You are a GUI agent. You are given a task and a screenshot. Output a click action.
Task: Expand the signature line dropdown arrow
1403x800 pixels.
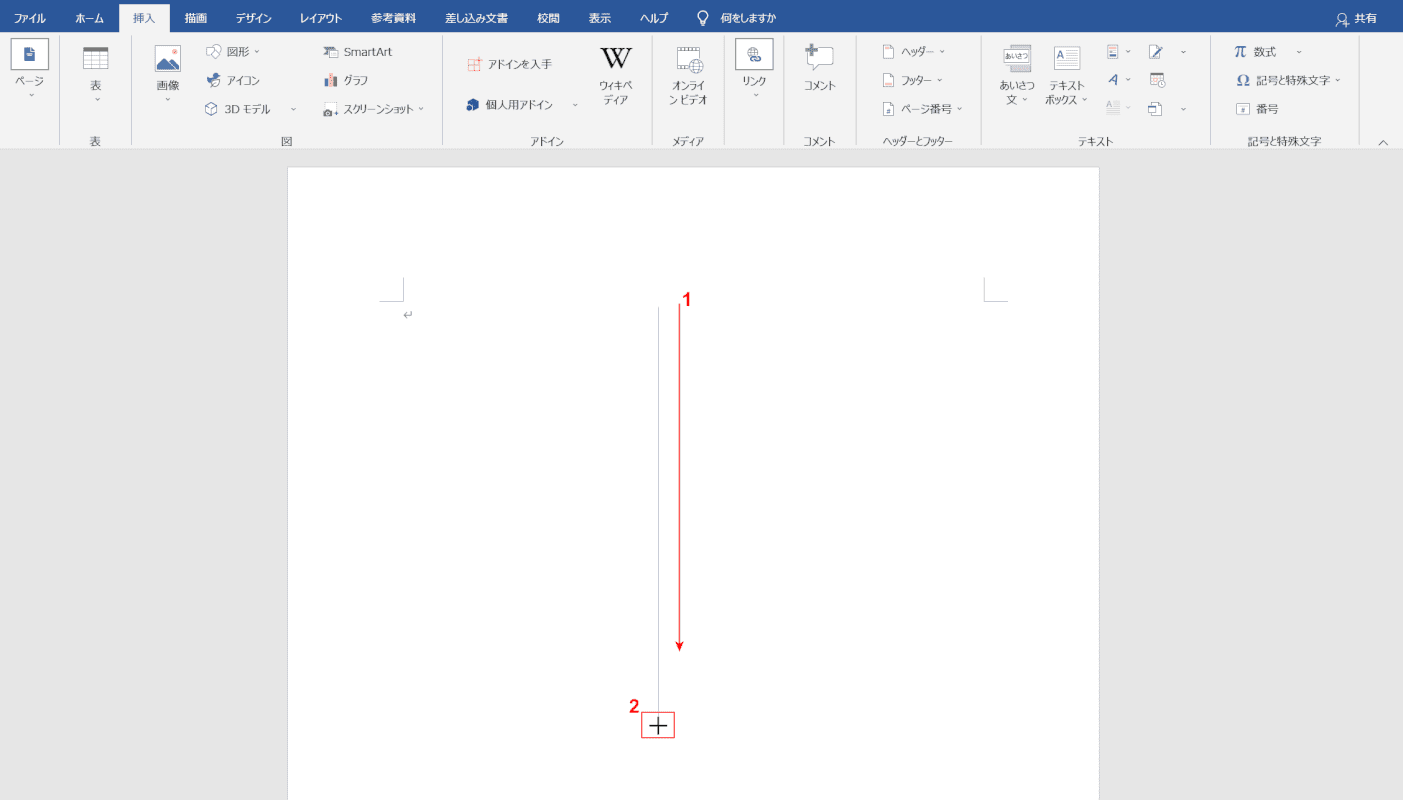(x=1183, y=51)
